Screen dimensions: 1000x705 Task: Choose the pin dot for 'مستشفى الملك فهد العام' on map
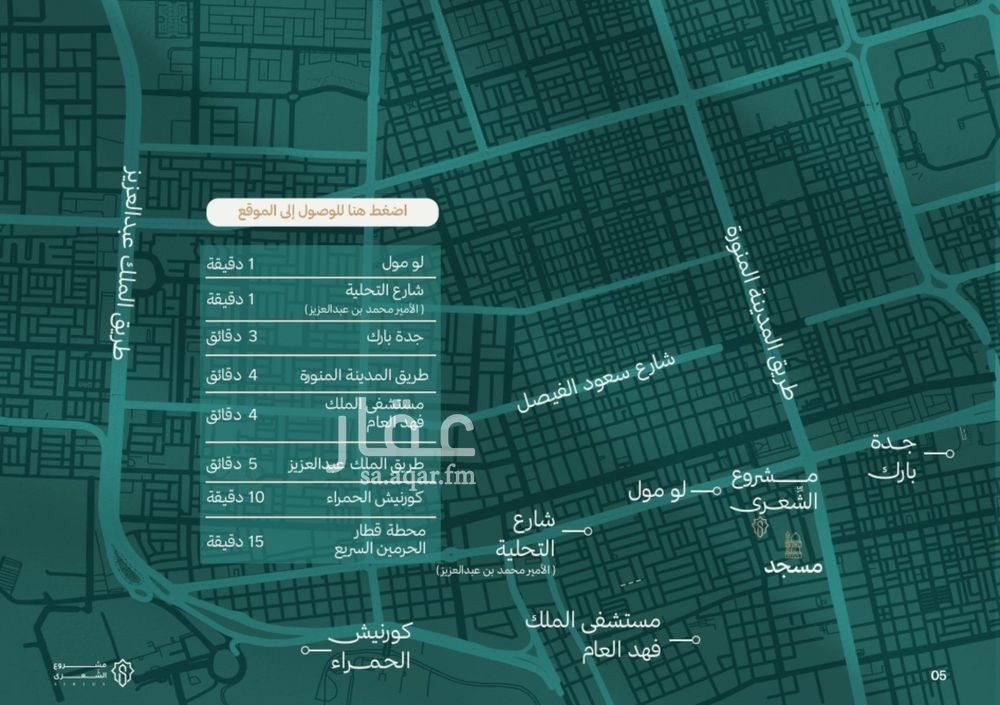[x=696, y=639]
